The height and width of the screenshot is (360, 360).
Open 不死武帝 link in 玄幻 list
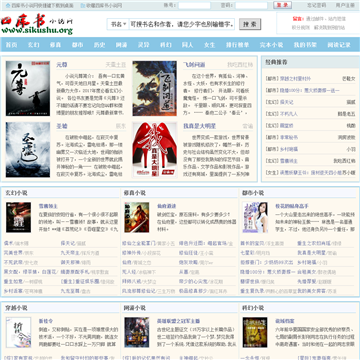click(13, 262)
